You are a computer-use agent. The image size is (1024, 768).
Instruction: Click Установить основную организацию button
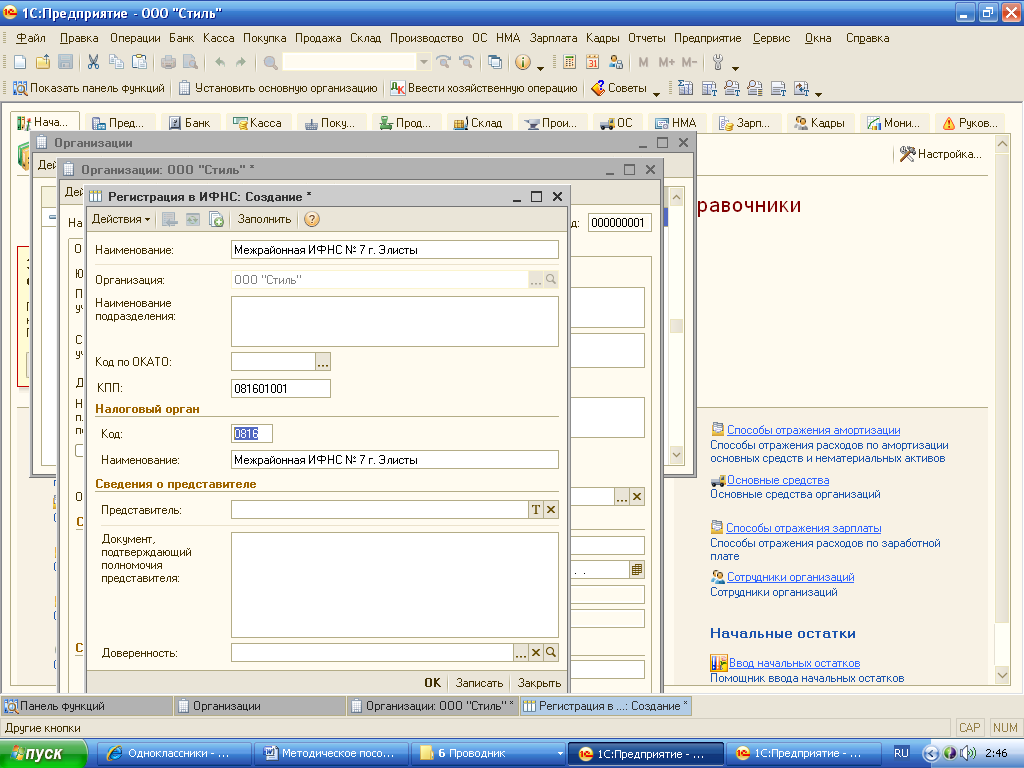click(278, 88)
